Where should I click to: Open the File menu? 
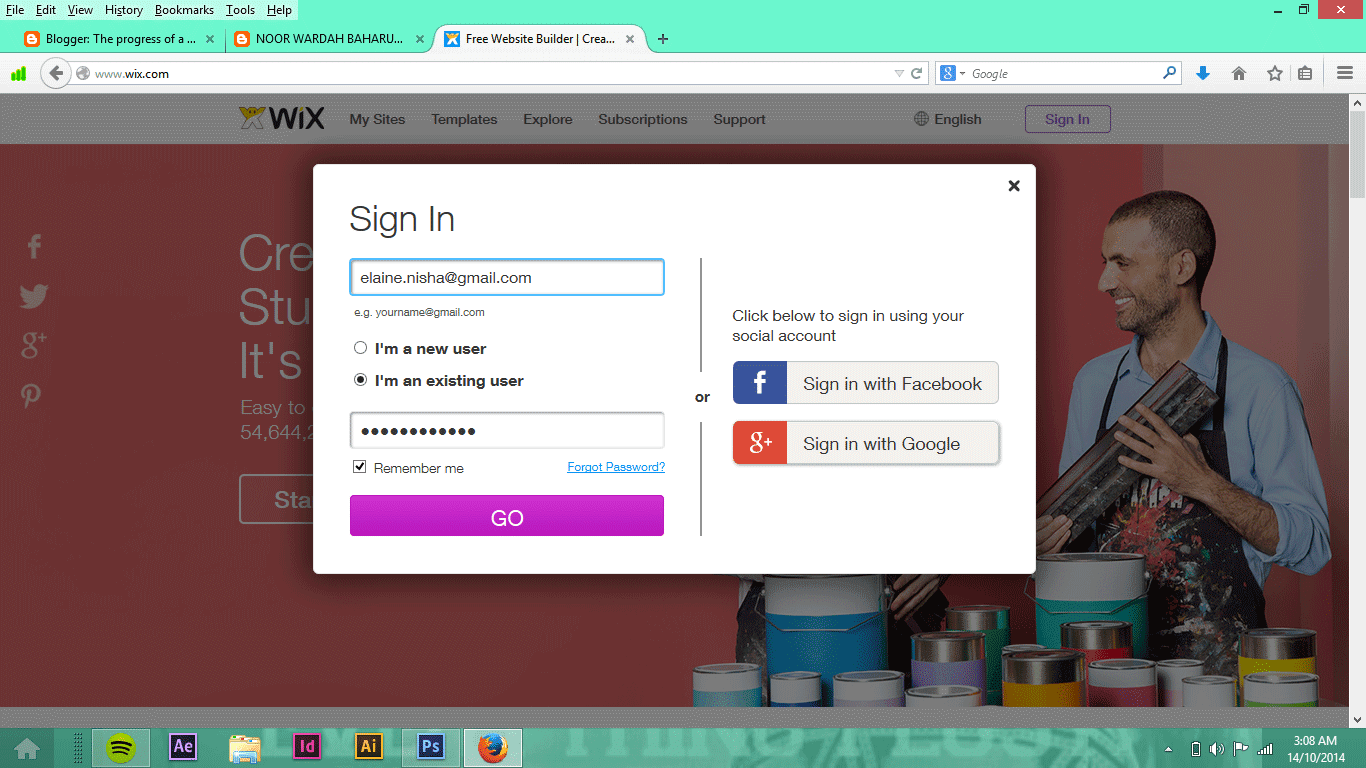pos(15,10)
